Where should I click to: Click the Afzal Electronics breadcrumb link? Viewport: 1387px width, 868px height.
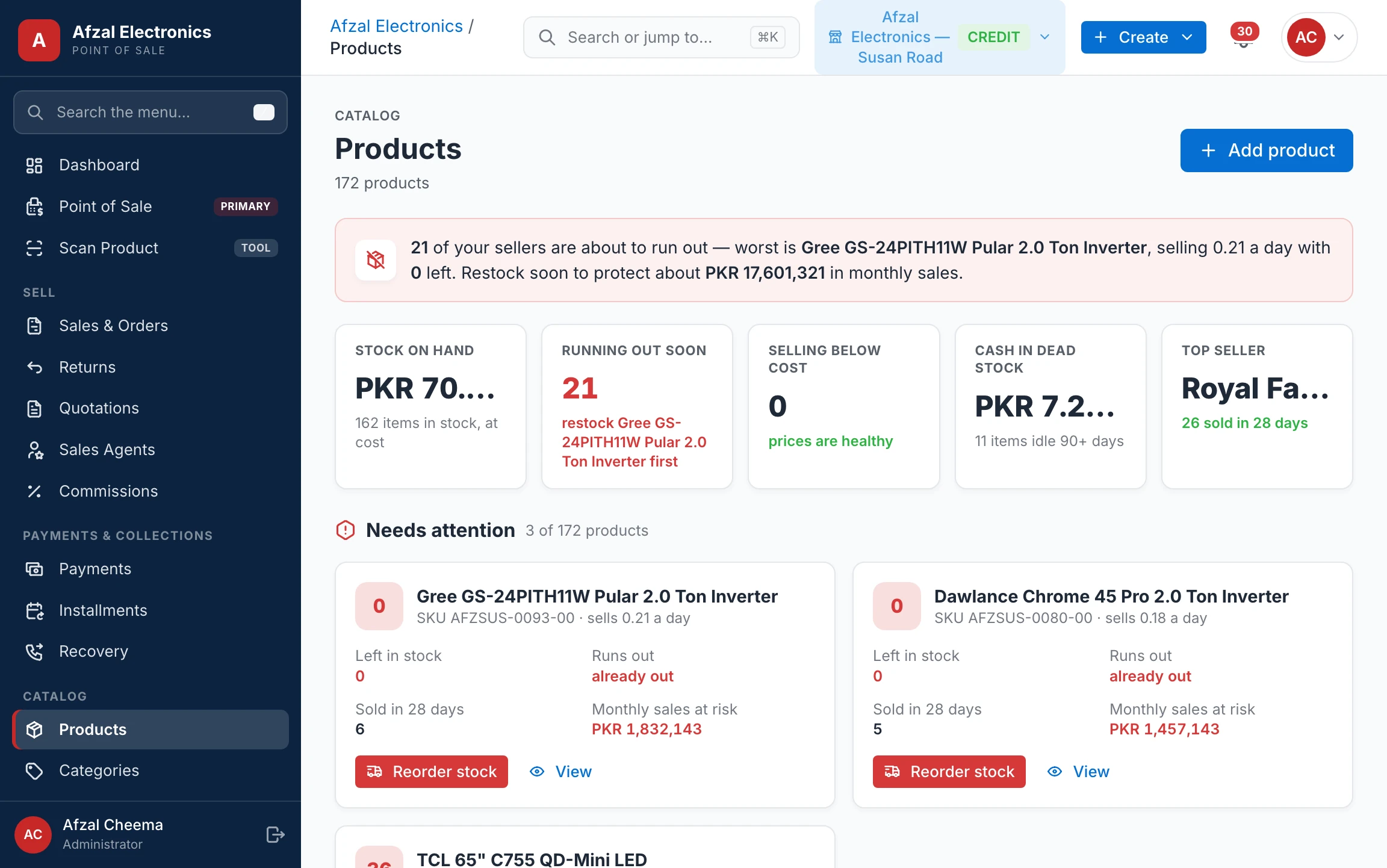click(396, 26)
